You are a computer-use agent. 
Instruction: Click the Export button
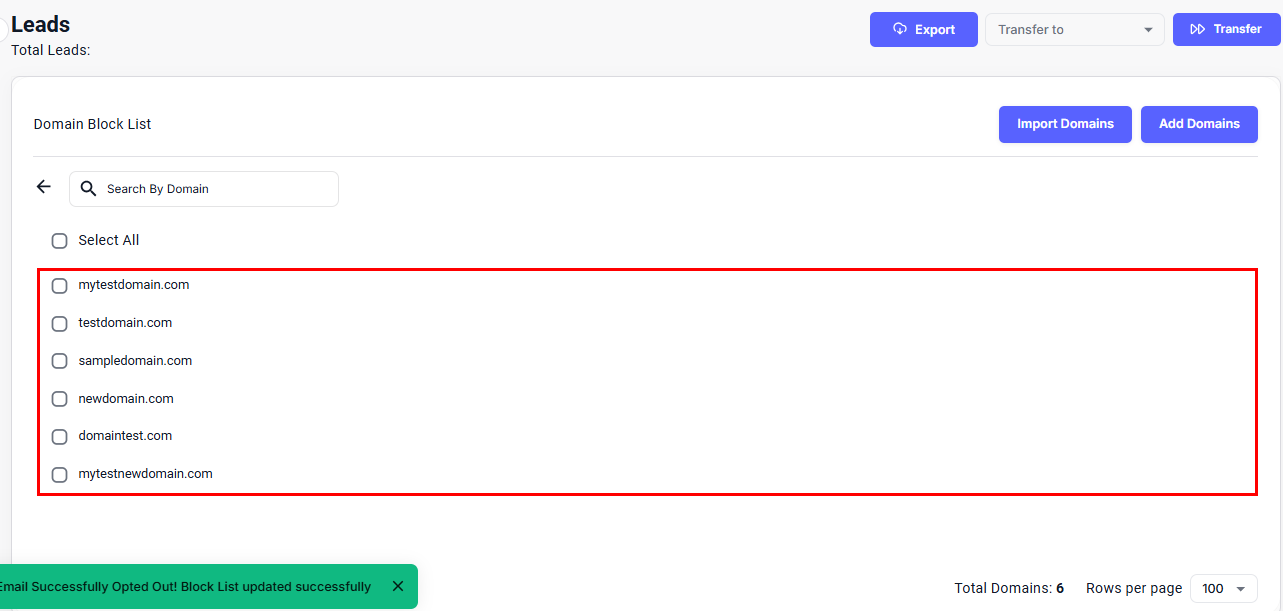pos(923,30)
